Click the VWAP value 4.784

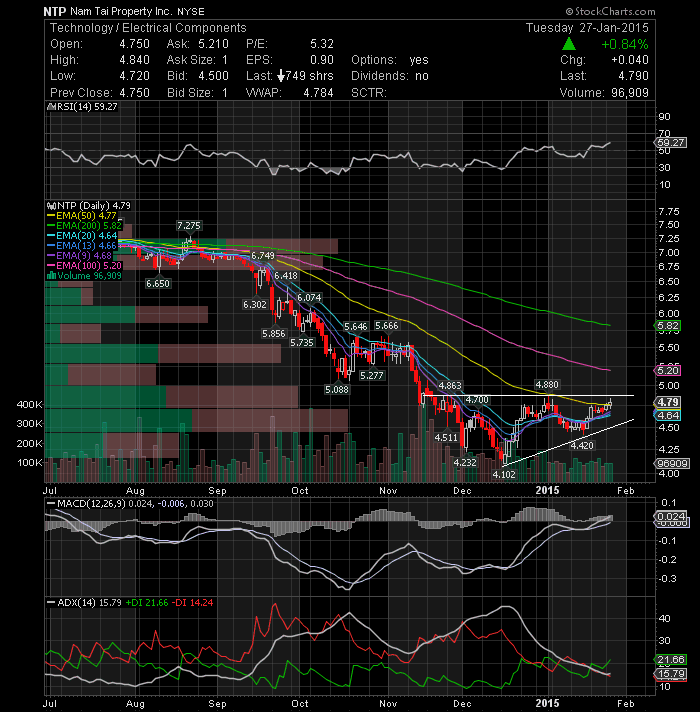[318, 93]
